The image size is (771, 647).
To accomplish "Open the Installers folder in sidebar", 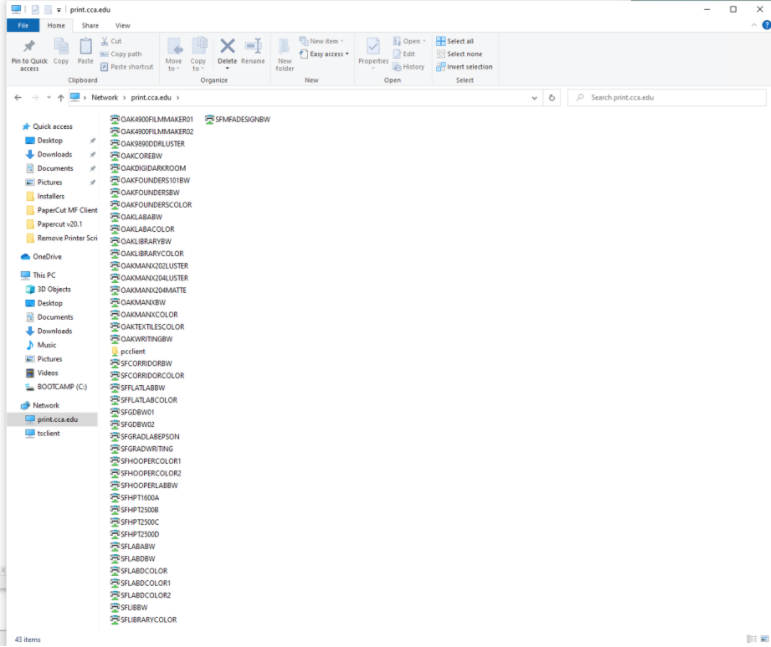I will 51,196.
